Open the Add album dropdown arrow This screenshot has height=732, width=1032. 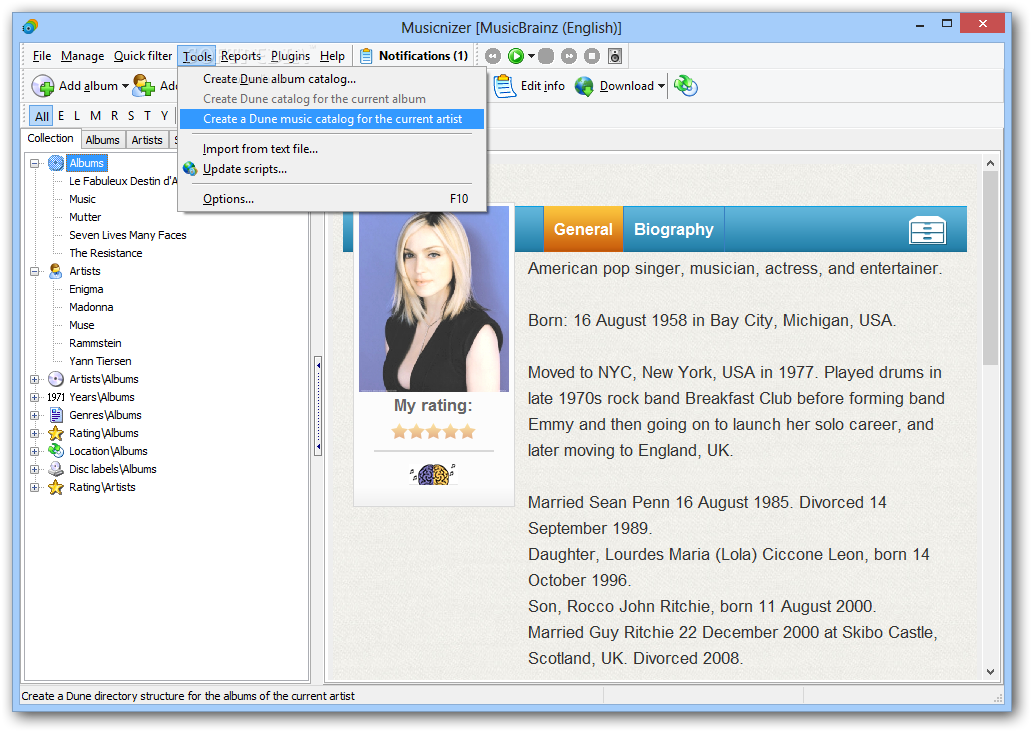[125, 86]
